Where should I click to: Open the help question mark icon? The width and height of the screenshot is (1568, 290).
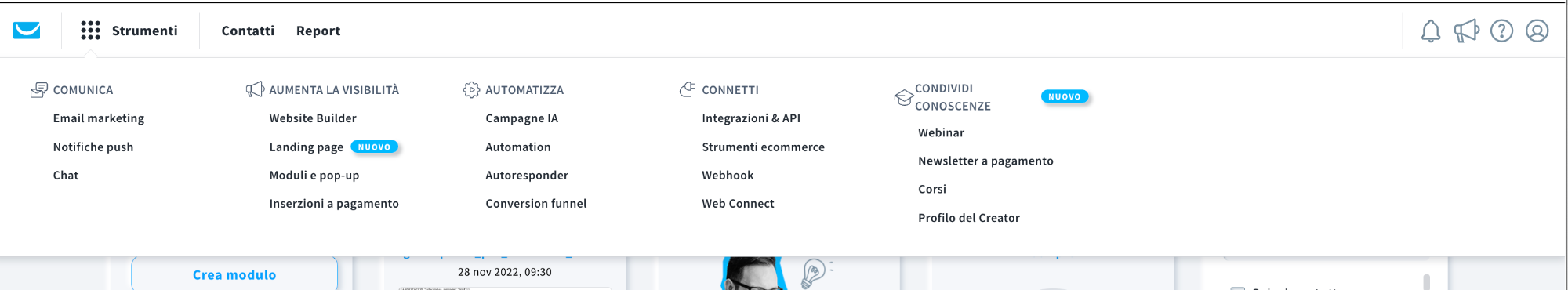tap(1501, 31)
